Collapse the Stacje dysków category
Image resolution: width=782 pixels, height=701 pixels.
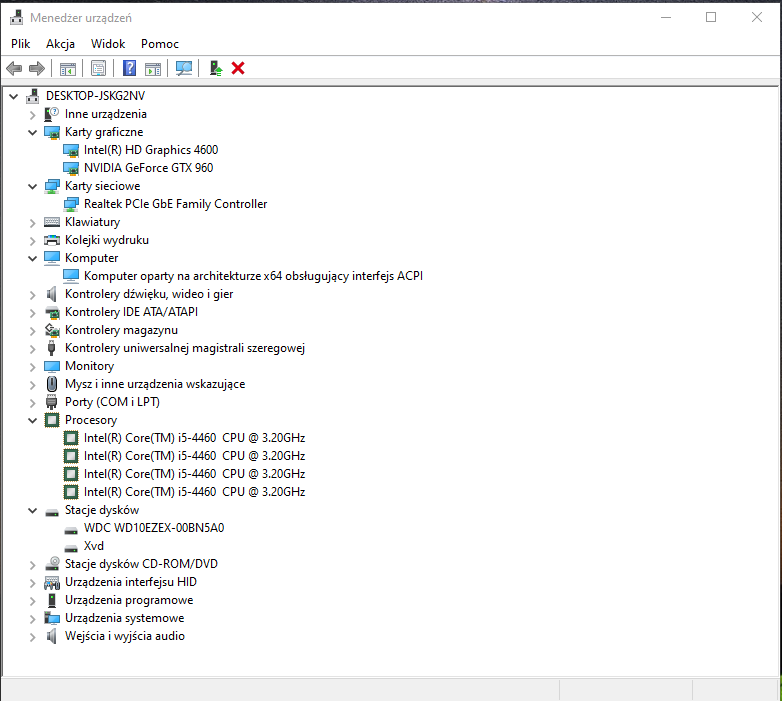pos(32,510)
